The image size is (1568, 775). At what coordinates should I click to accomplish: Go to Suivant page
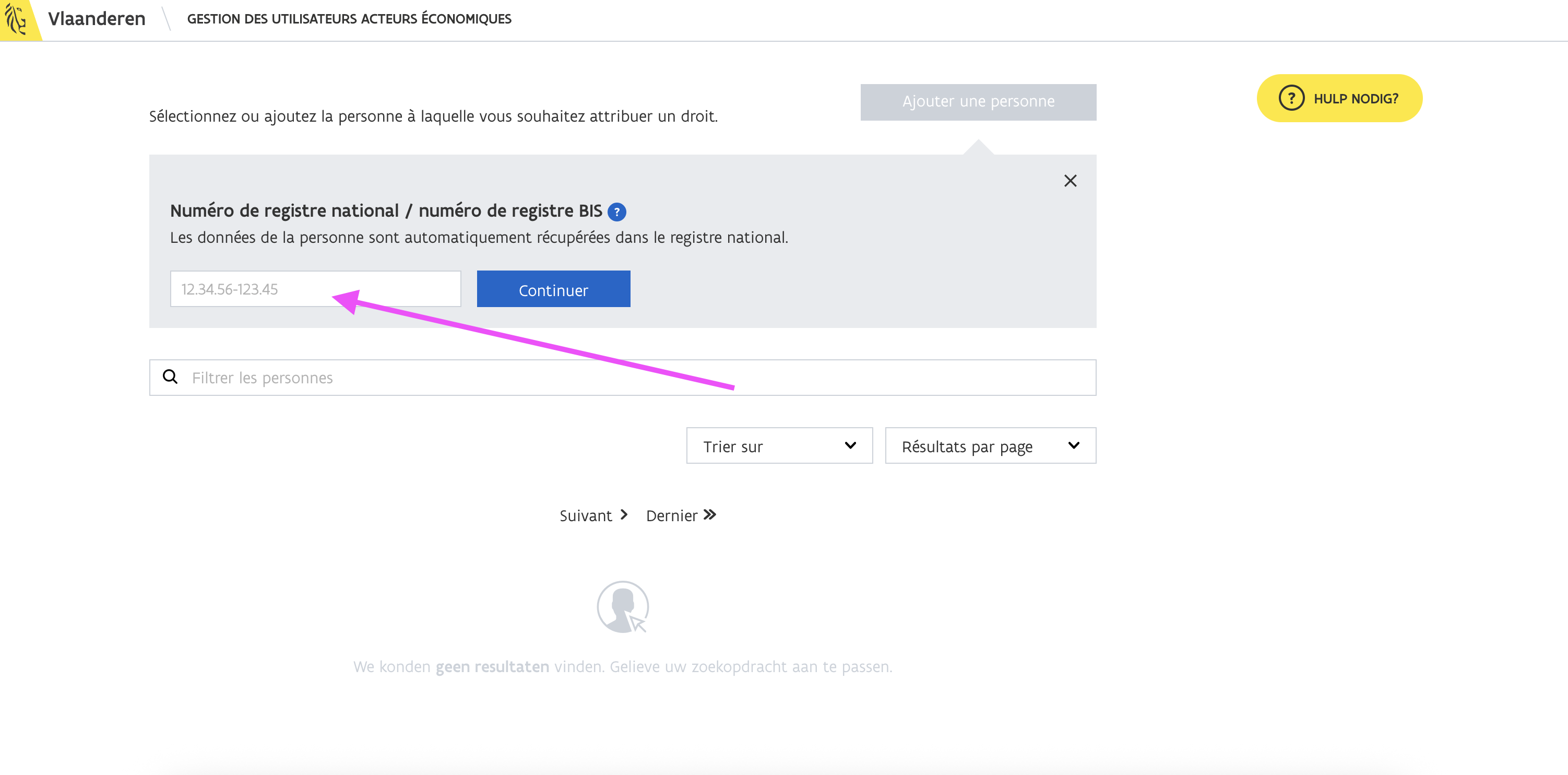(x=586, y=515)
